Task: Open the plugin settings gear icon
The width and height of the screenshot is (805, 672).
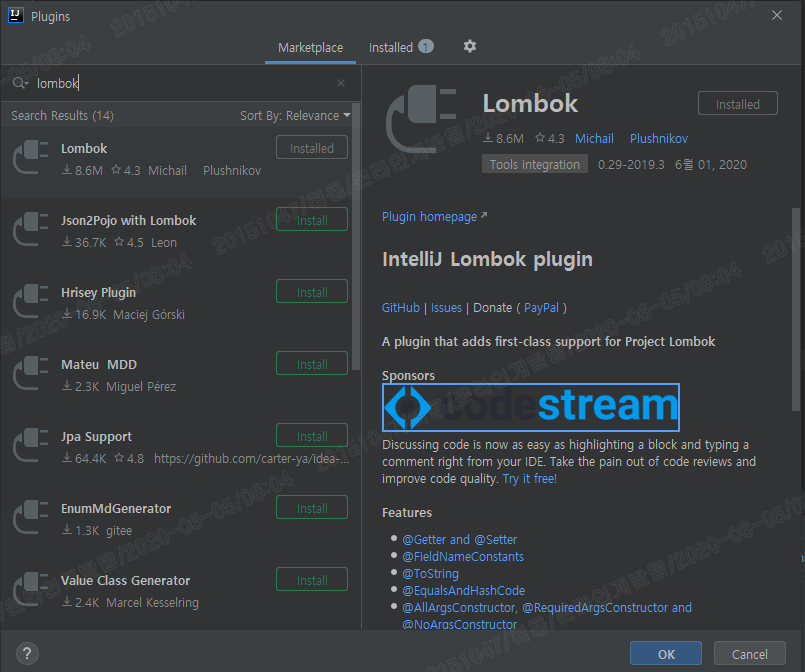Action: 470,47
